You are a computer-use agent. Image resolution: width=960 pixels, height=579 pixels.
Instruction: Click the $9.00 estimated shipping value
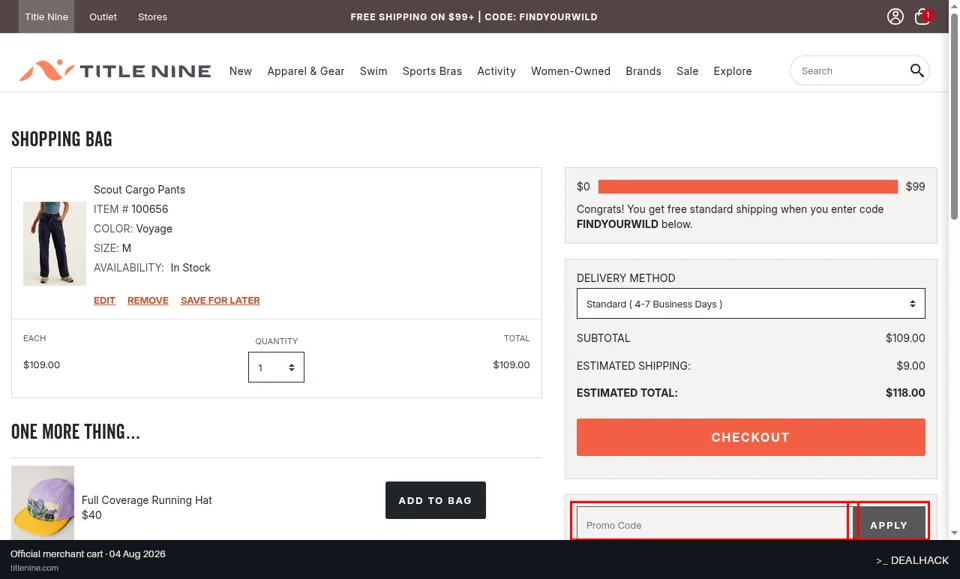coord(910,365)
